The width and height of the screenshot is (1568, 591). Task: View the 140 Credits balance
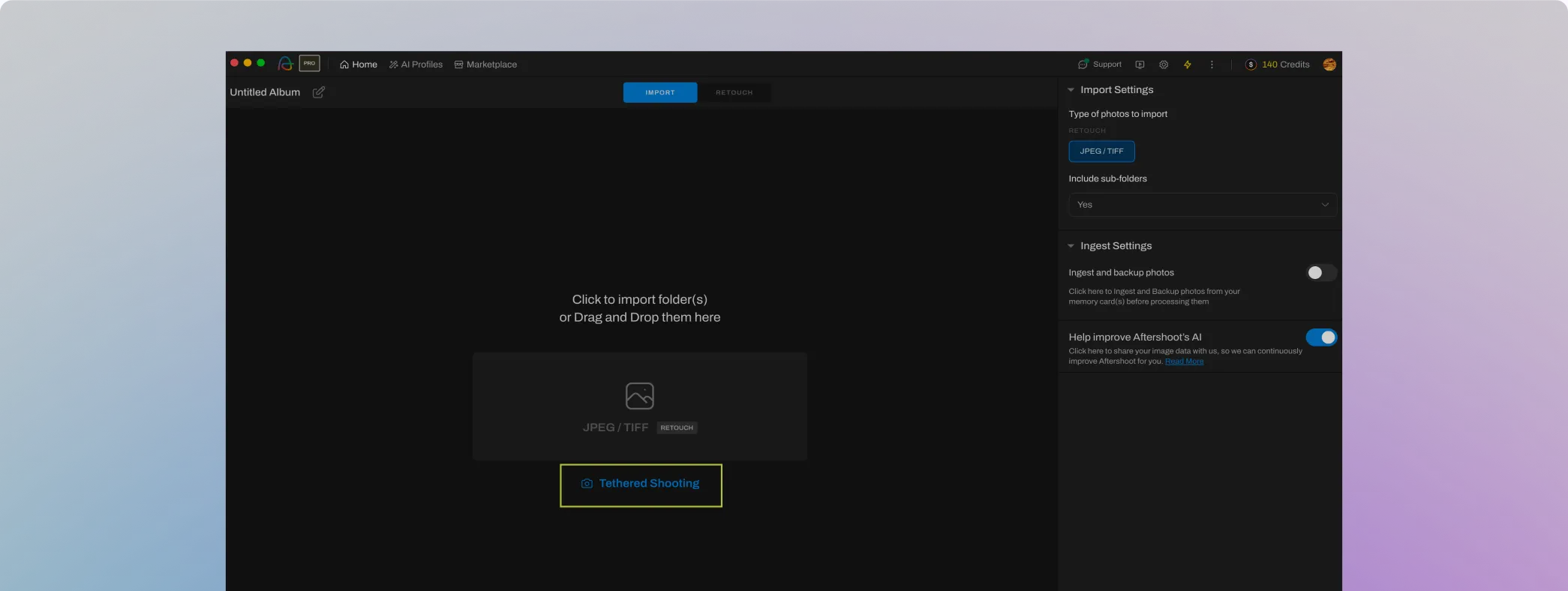click(1285, 64)
